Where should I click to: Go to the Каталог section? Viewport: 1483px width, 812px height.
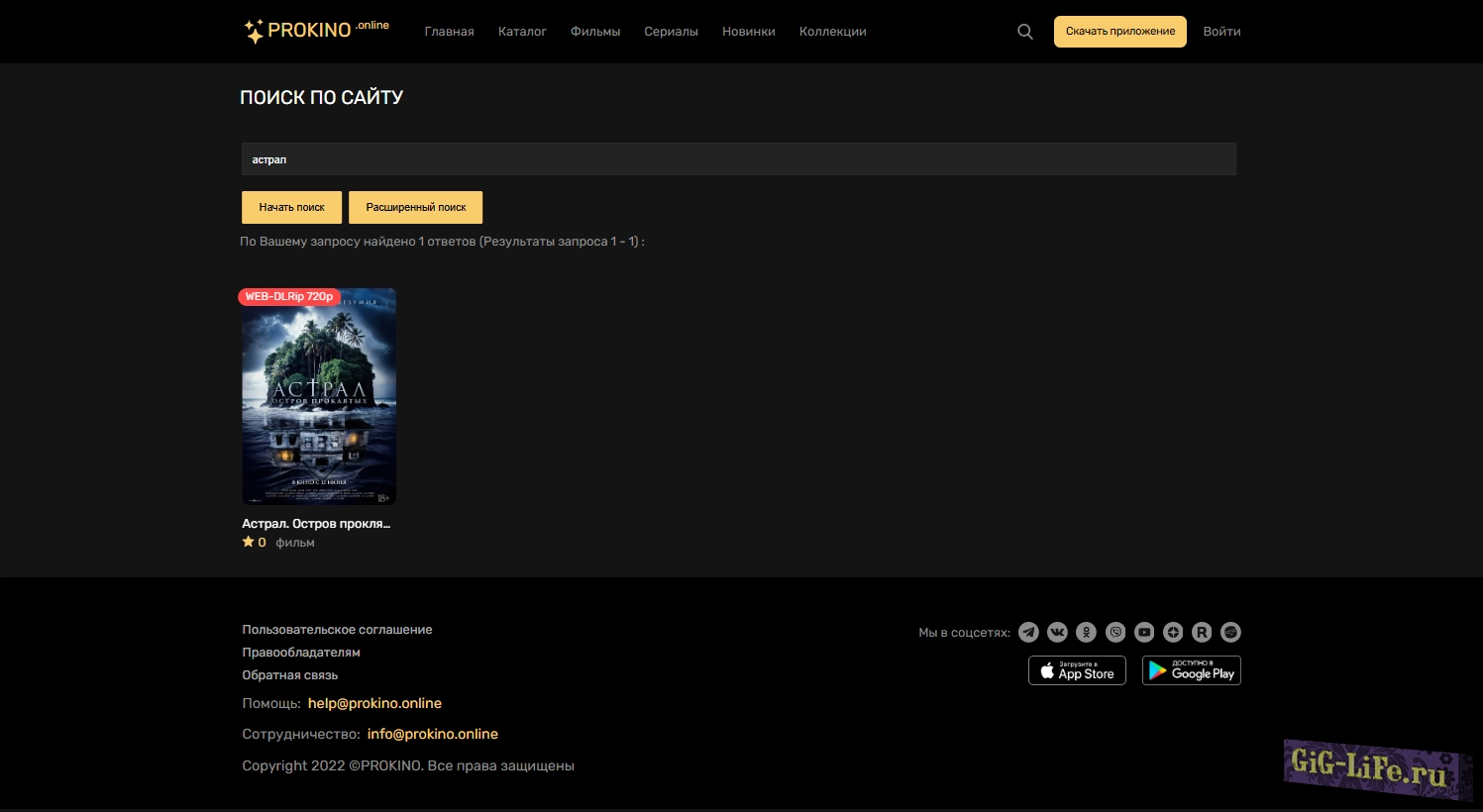point(522,32)
